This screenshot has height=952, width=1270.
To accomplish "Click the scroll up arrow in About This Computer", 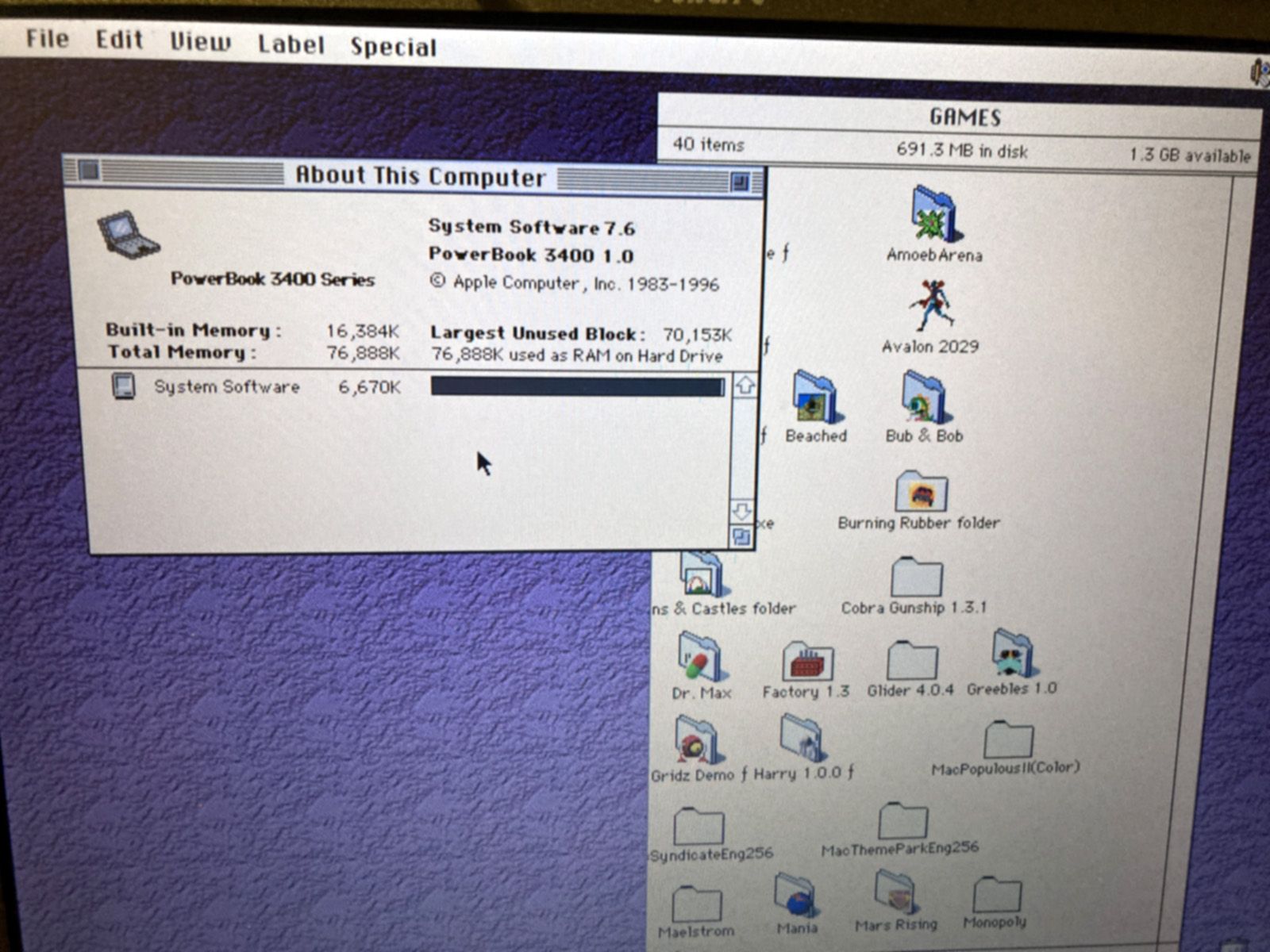I will click(744, 386).
